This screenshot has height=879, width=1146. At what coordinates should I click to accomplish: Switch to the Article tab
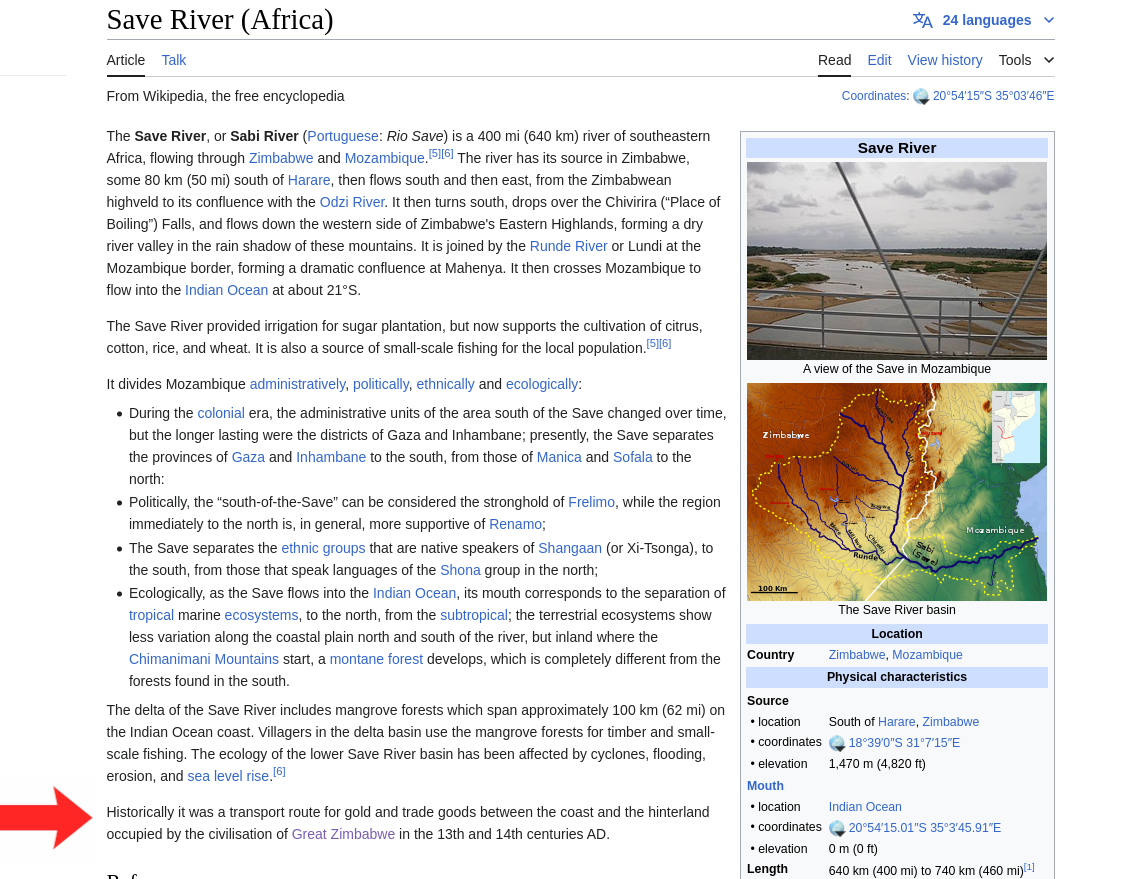pyautogui.click(x=126, y=60)
